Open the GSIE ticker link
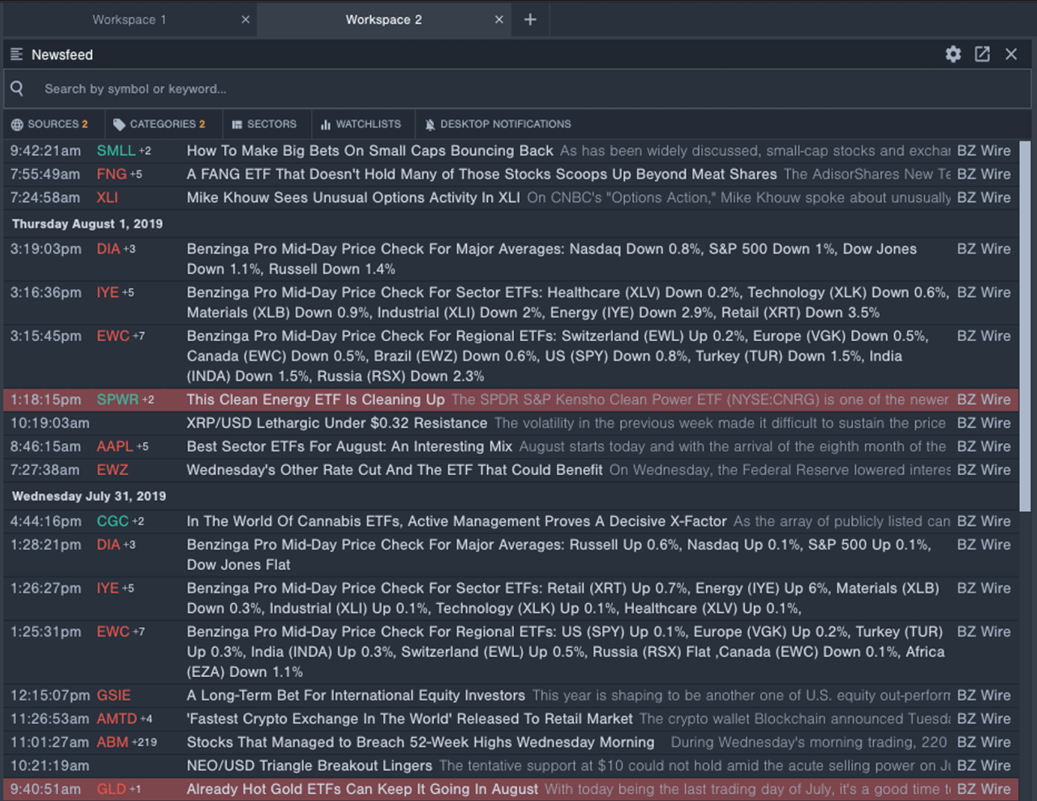 coord(114,695)
